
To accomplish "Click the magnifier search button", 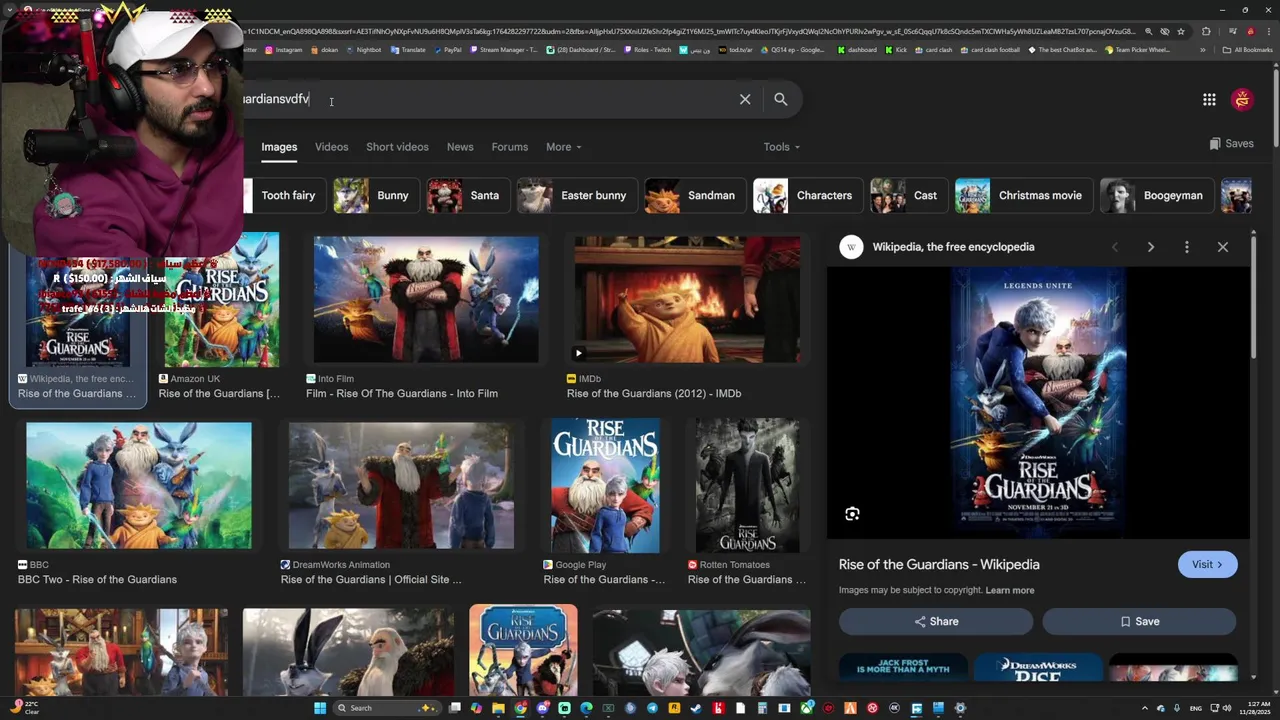I will coord(781,99).
